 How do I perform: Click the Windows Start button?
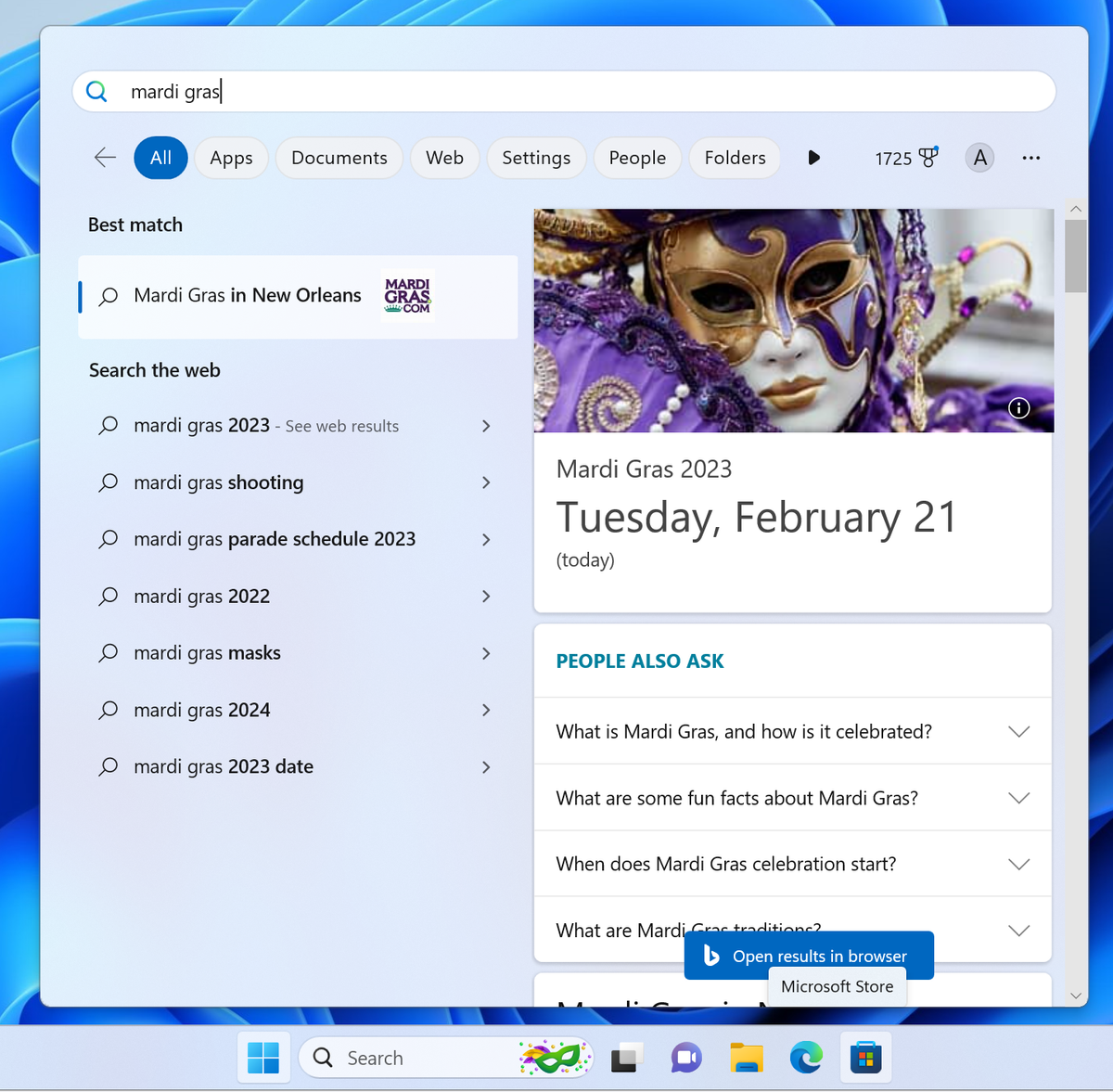(263, 1057)
